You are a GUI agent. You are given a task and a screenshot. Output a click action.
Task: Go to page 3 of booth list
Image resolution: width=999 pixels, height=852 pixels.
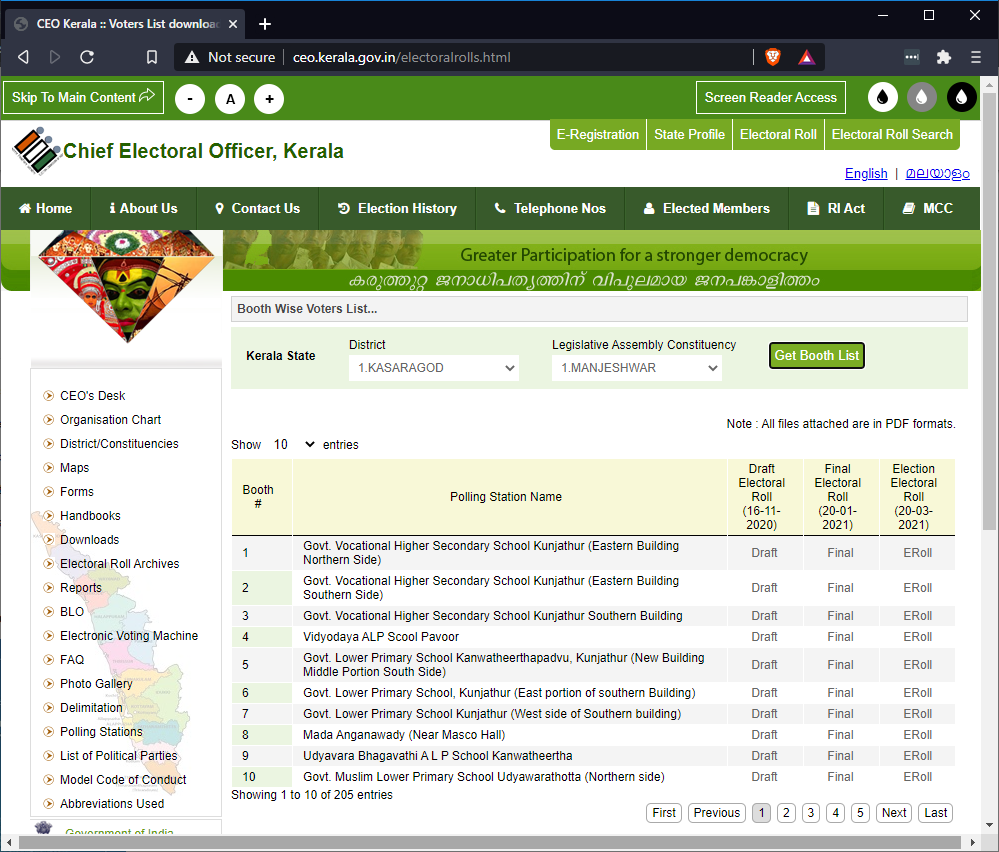pos(811,813)
